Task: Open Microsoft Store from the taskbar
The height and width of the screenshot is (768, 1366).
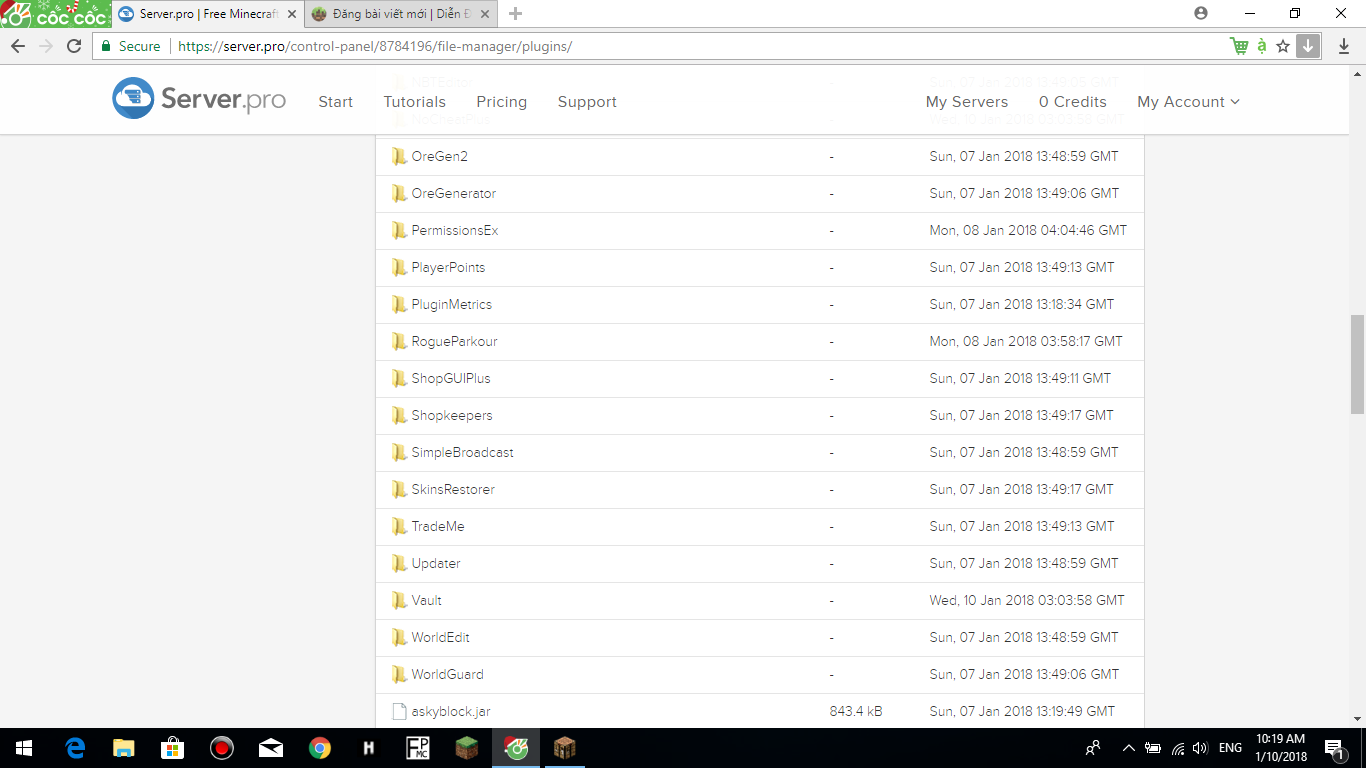Action: 173,748
